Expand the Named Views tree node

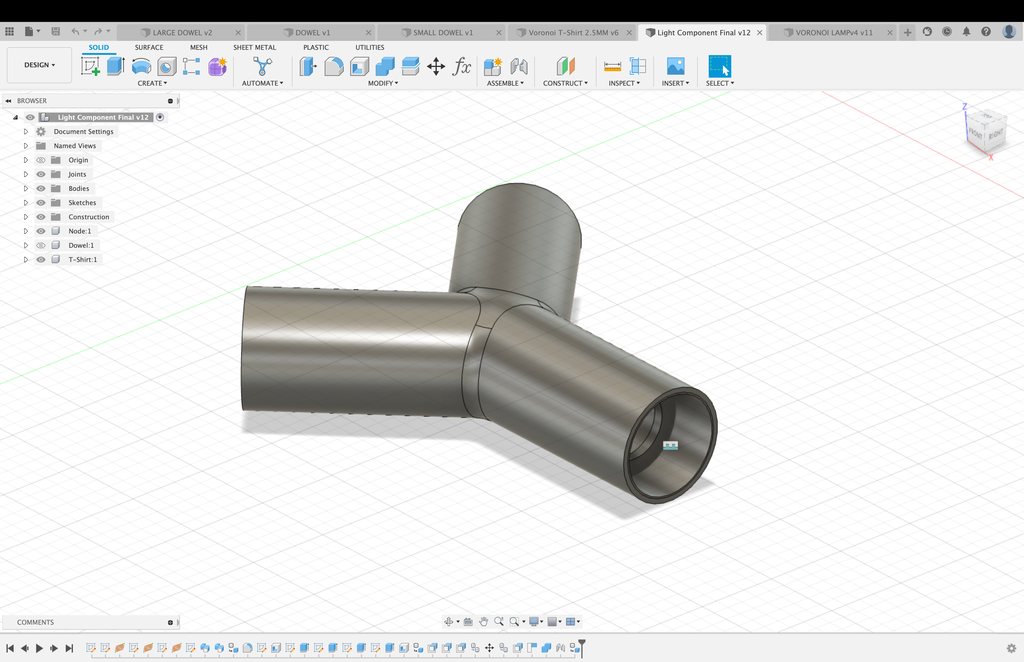(26, 146)
